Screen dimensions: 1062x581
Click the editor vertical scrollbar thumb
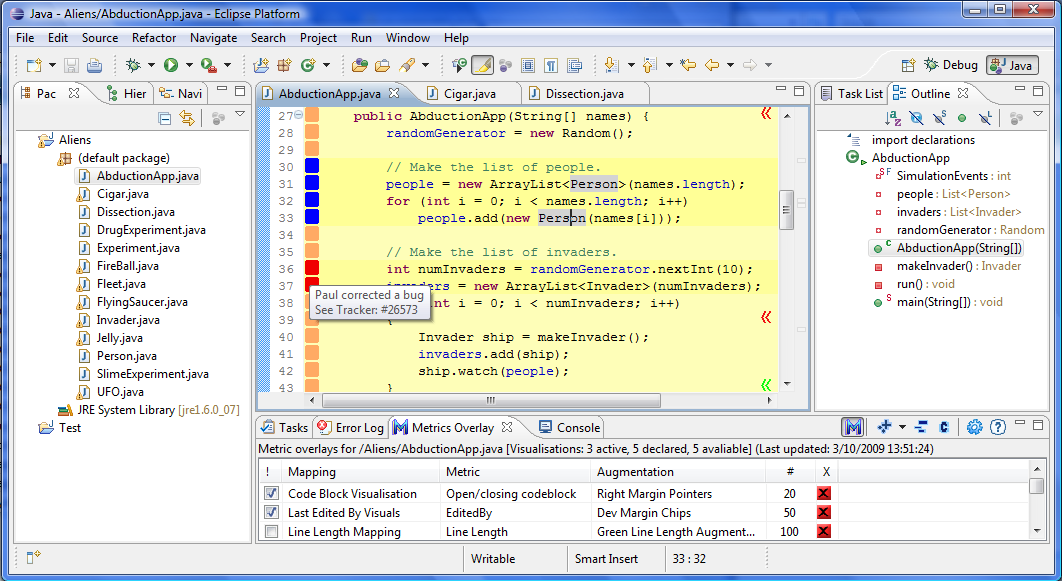[x=787, y=210]
